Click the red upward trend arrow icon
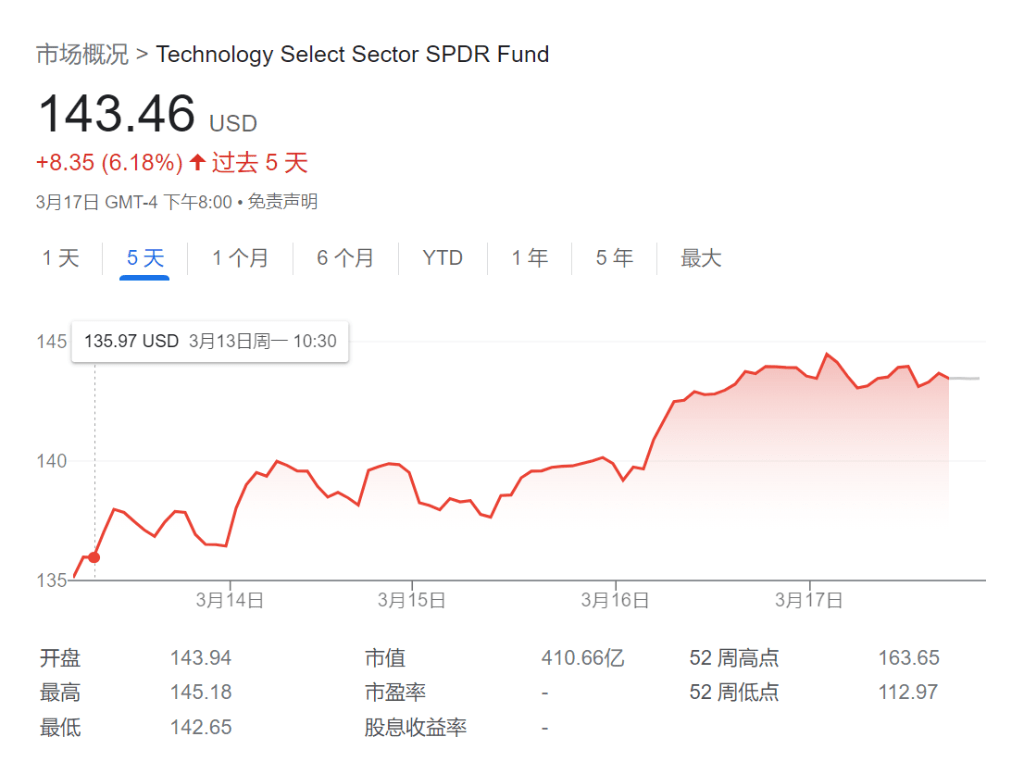The height and width of the screenshot is (761, 1024). tap(198, 162)
